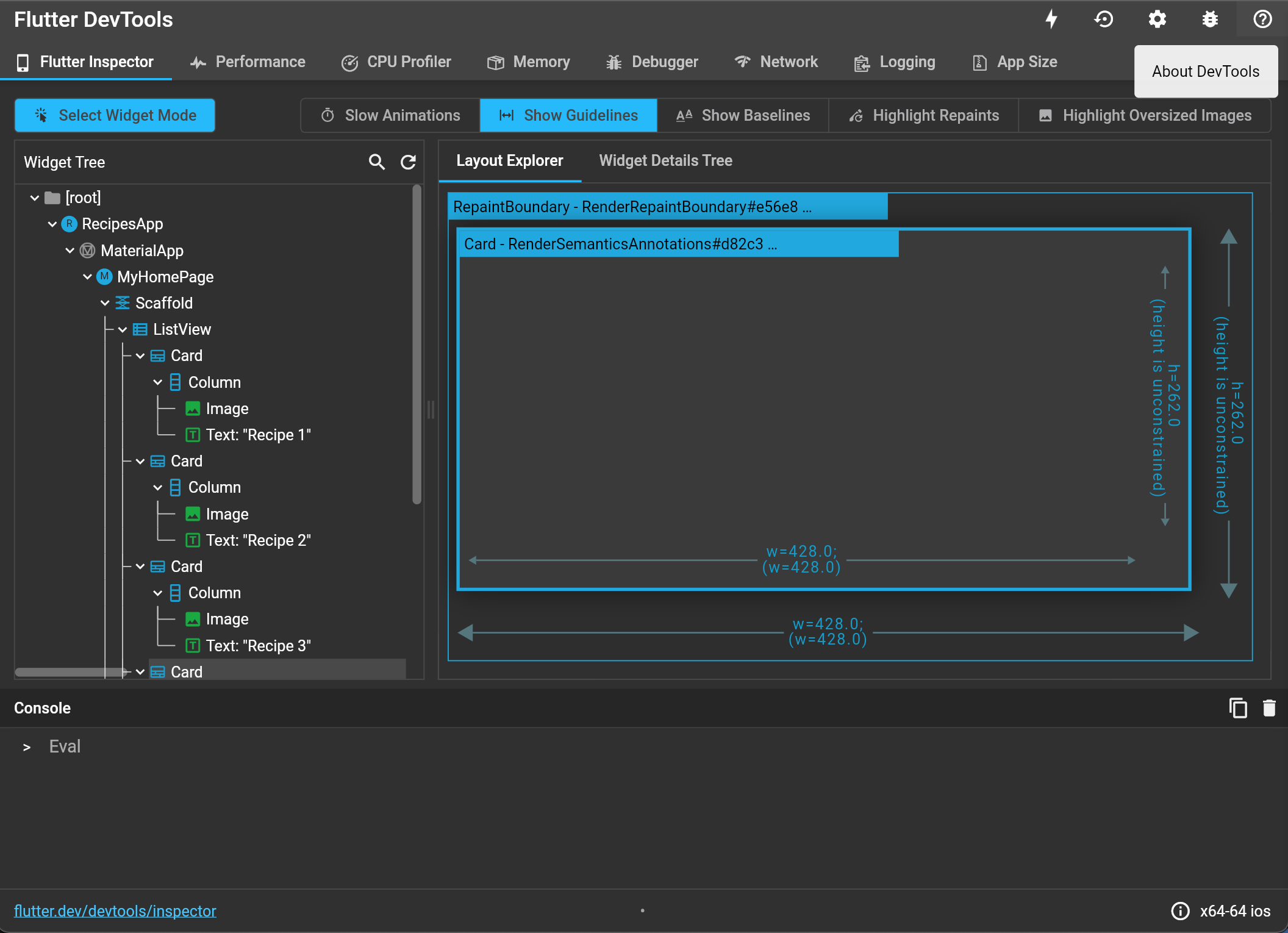Click the Flutter DevTools title
This screenshot has height=933, width=1288.
93,20
